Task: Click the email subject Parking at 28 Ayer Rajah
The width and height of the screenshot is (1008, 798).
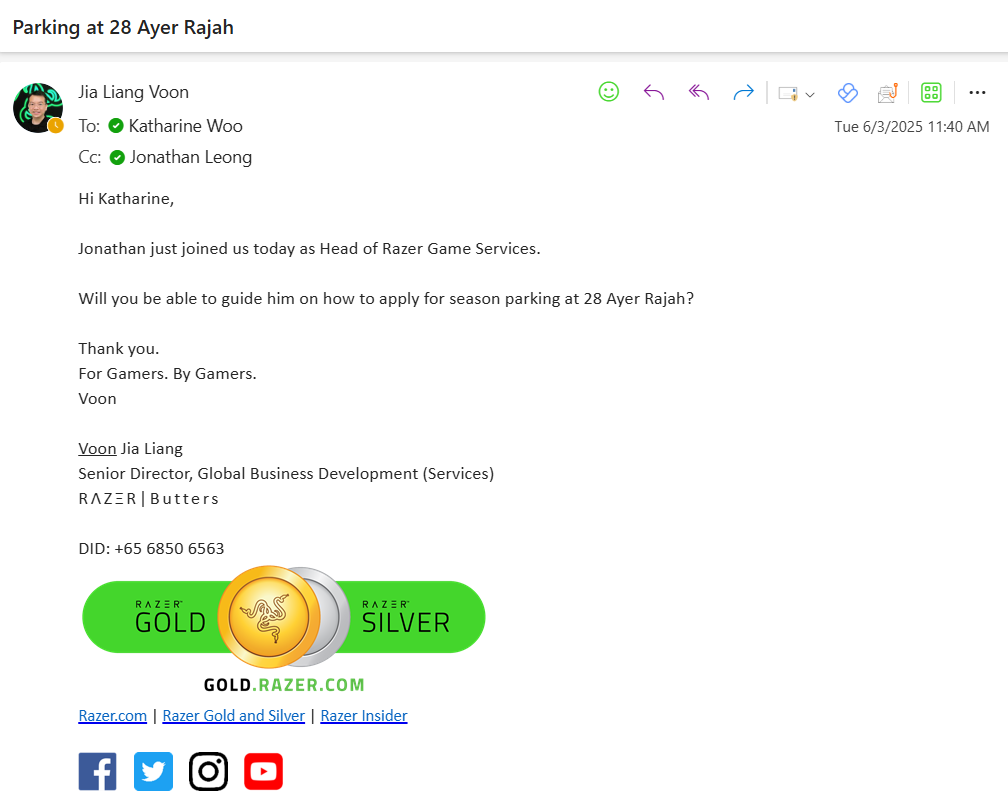Action: point(123,28)
